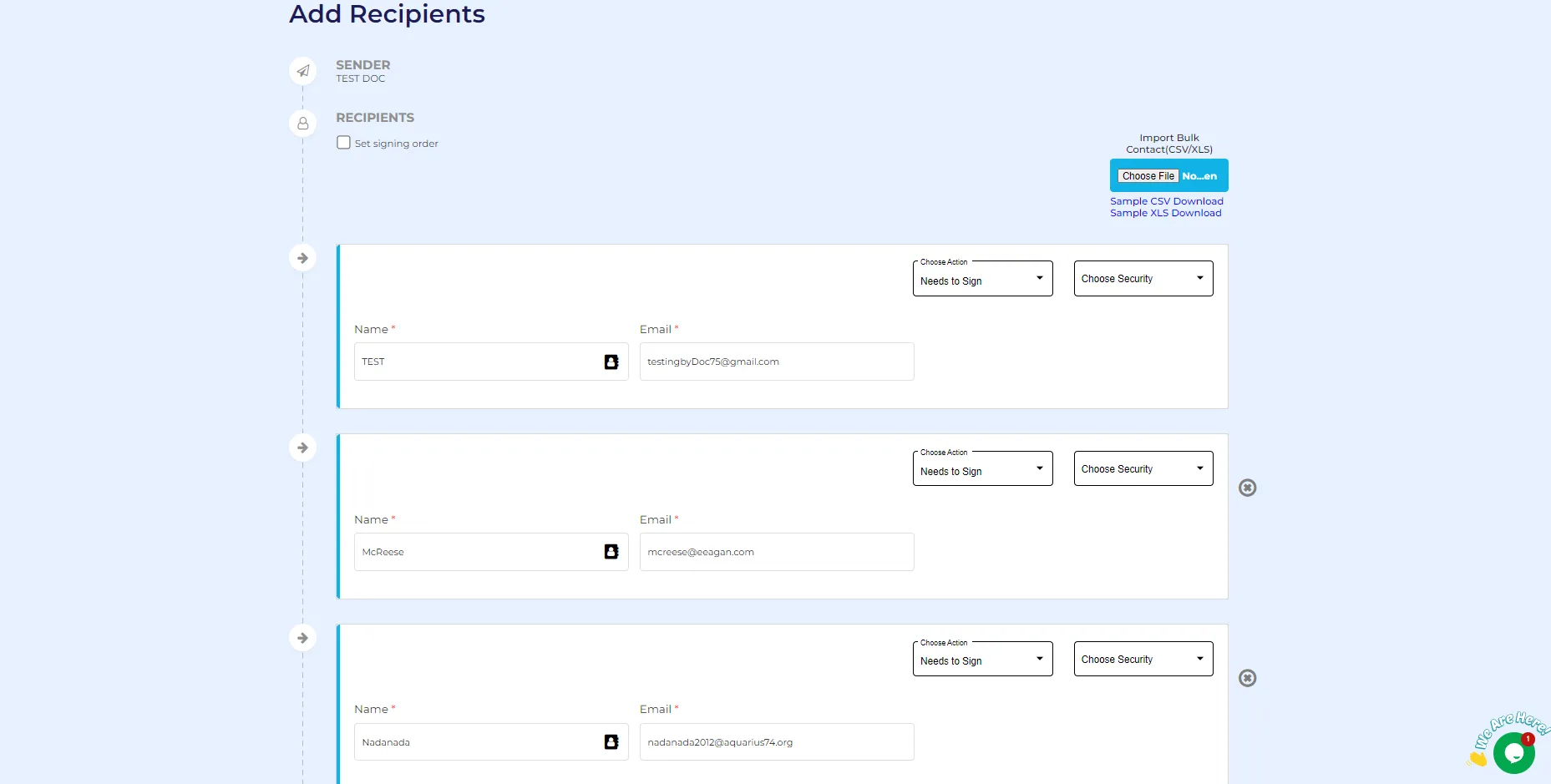
Task: Click the recipients person icon
Action: [302, 124]
